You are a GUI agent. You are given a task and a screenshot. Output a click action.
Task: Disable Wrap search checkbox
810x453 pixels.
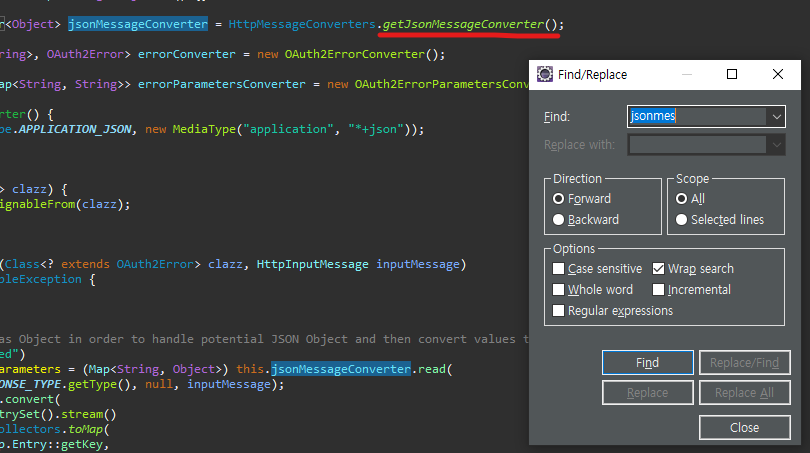pos(658,269)
